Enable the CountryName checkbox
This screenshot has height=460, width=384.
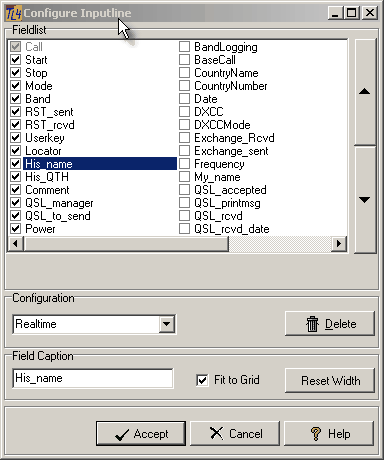(x=184, y=73)
